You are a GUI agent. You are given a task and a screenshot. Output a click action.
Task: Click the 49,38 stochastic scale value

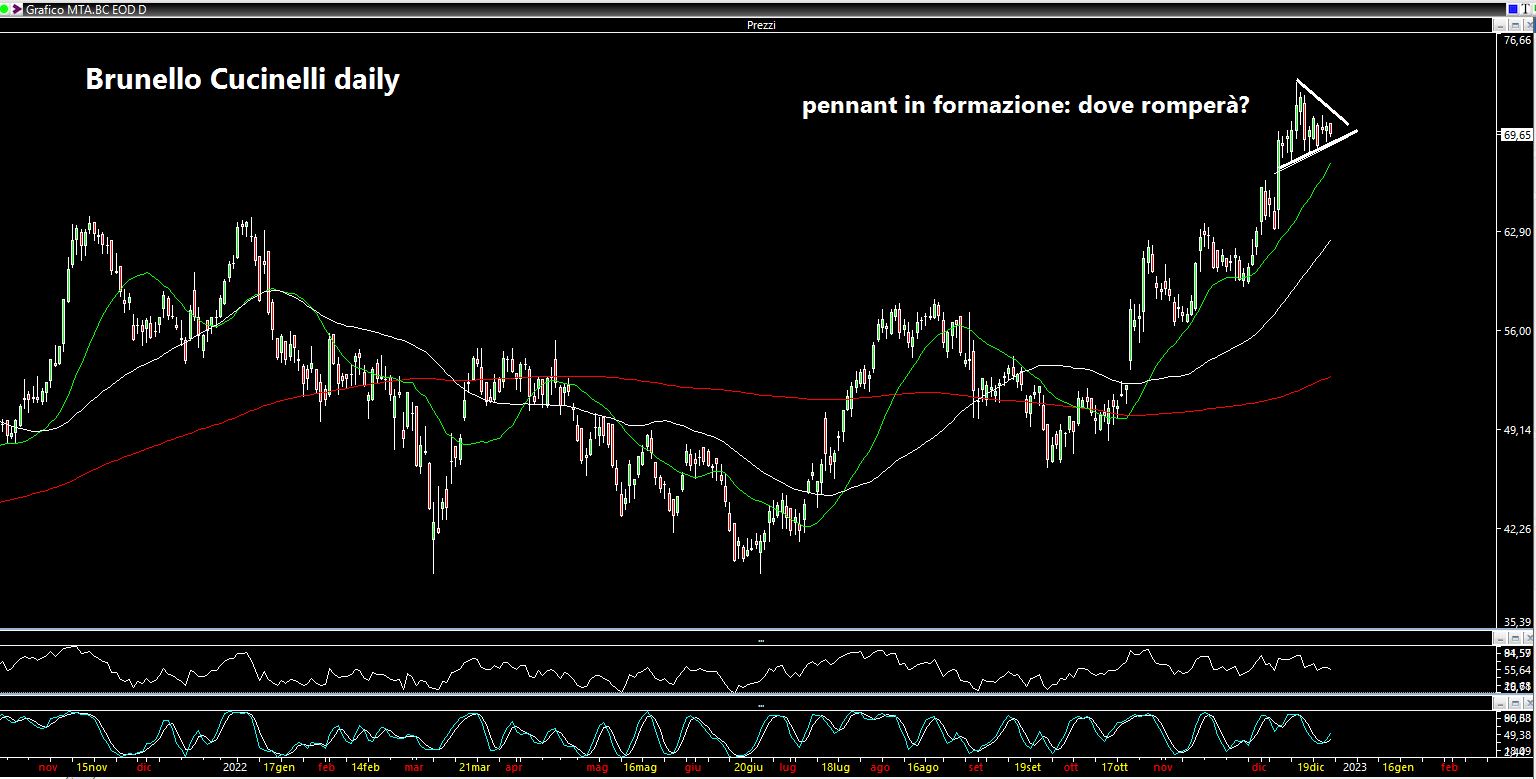pyautogui.click(x=1517, y=733)
